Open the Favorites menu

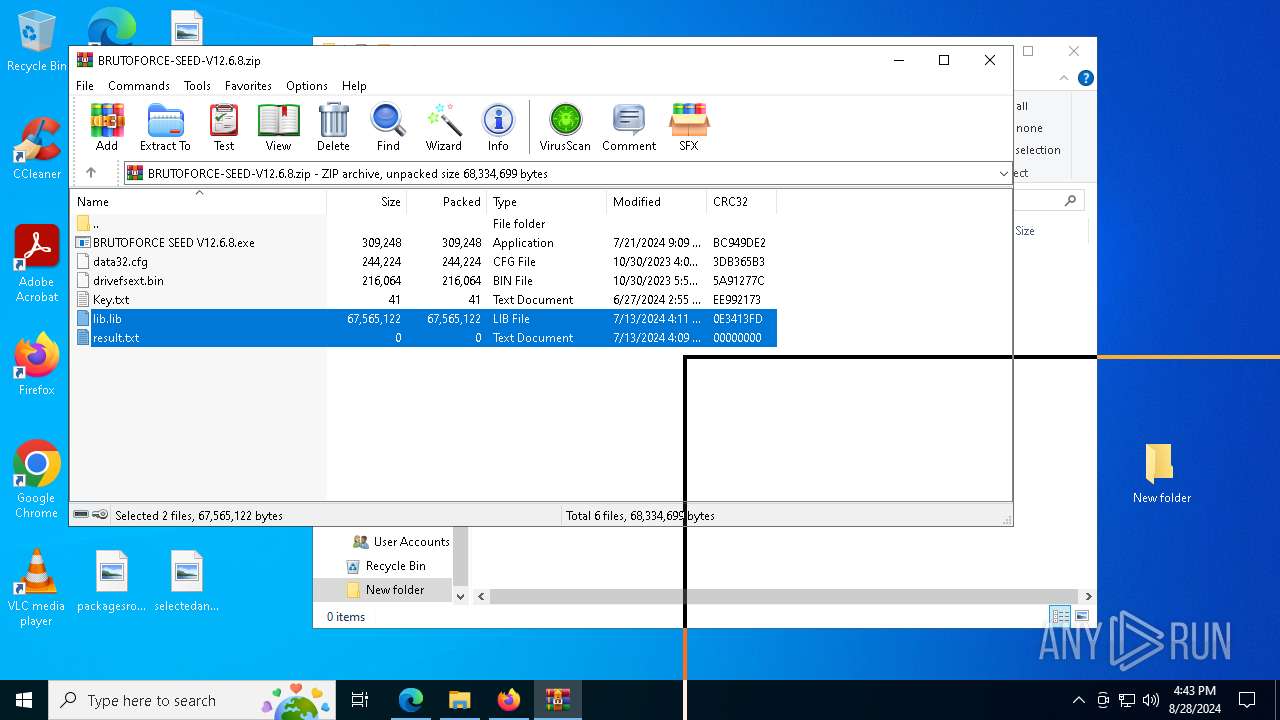(x=248, y=86)
